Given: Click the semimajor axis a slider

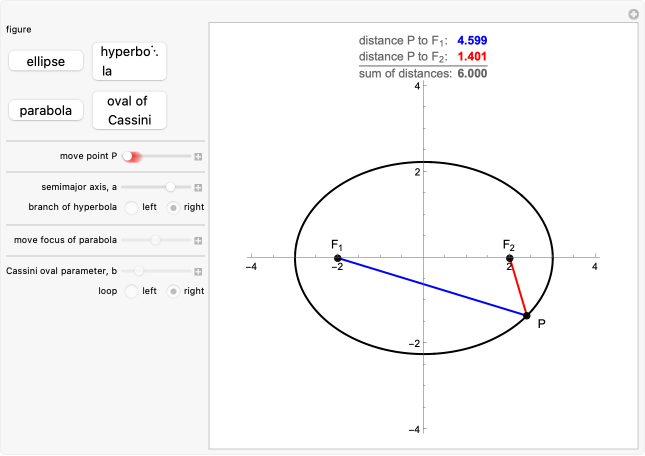Looking at the screenshot, I should point(156,187).
